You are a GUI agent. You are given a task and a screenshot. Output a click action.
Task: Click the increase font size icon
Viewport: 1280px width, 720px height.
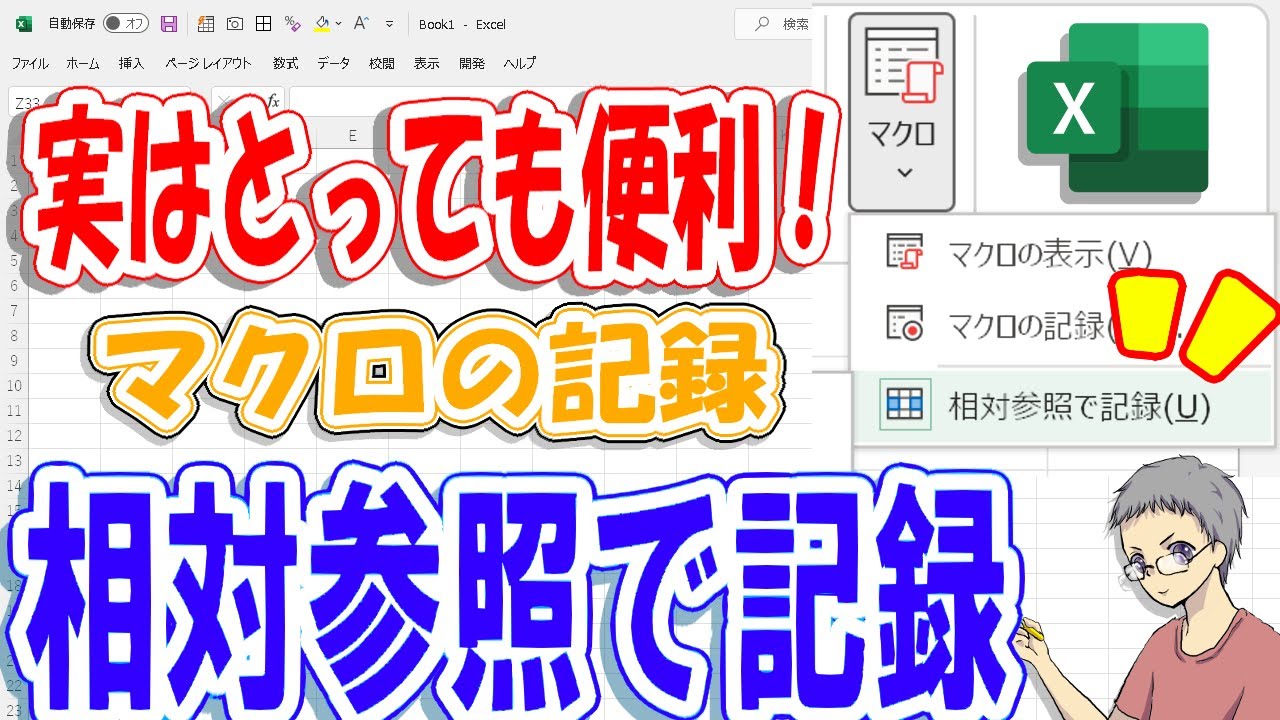(362, 24)
